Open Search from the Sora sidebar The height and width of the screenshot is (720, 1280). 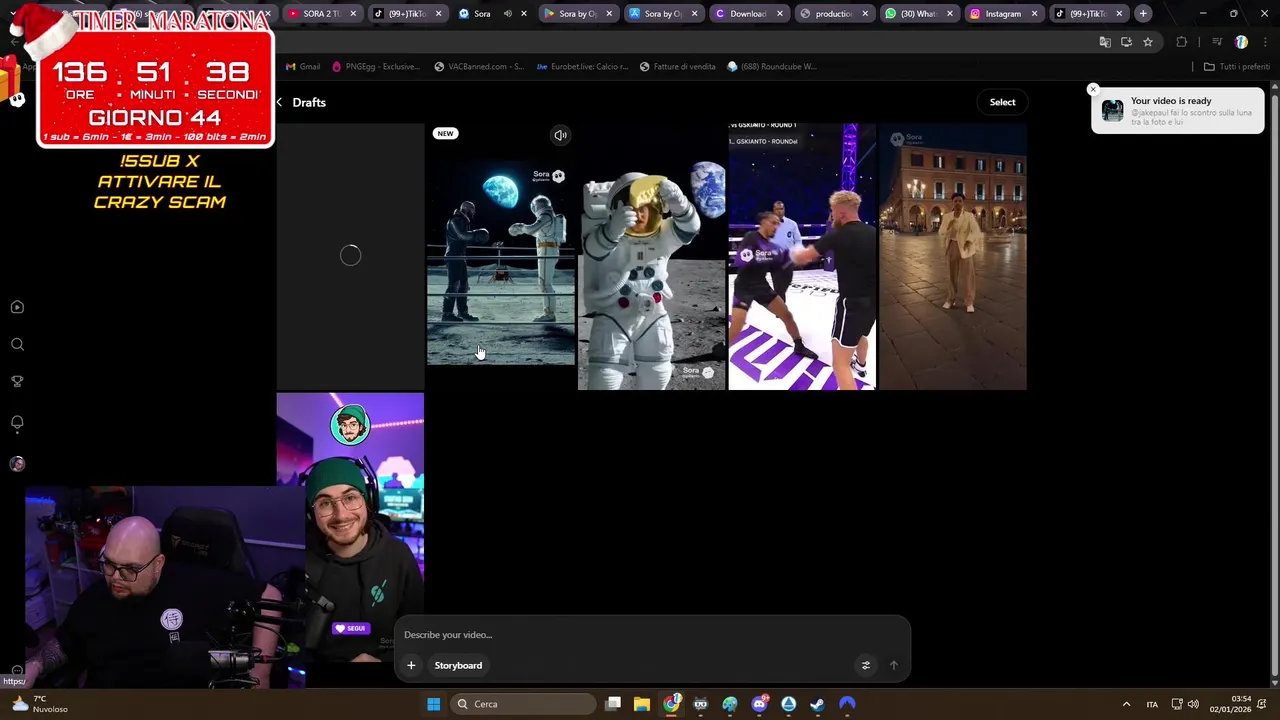pos(17,344)
